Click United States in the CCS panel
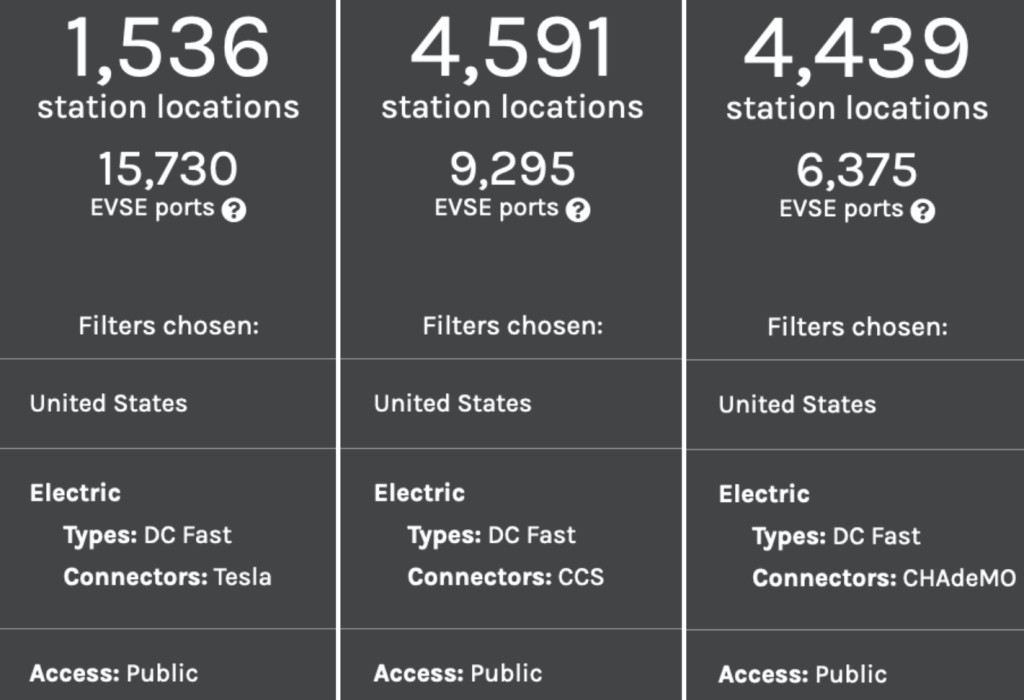 [452, 404]
